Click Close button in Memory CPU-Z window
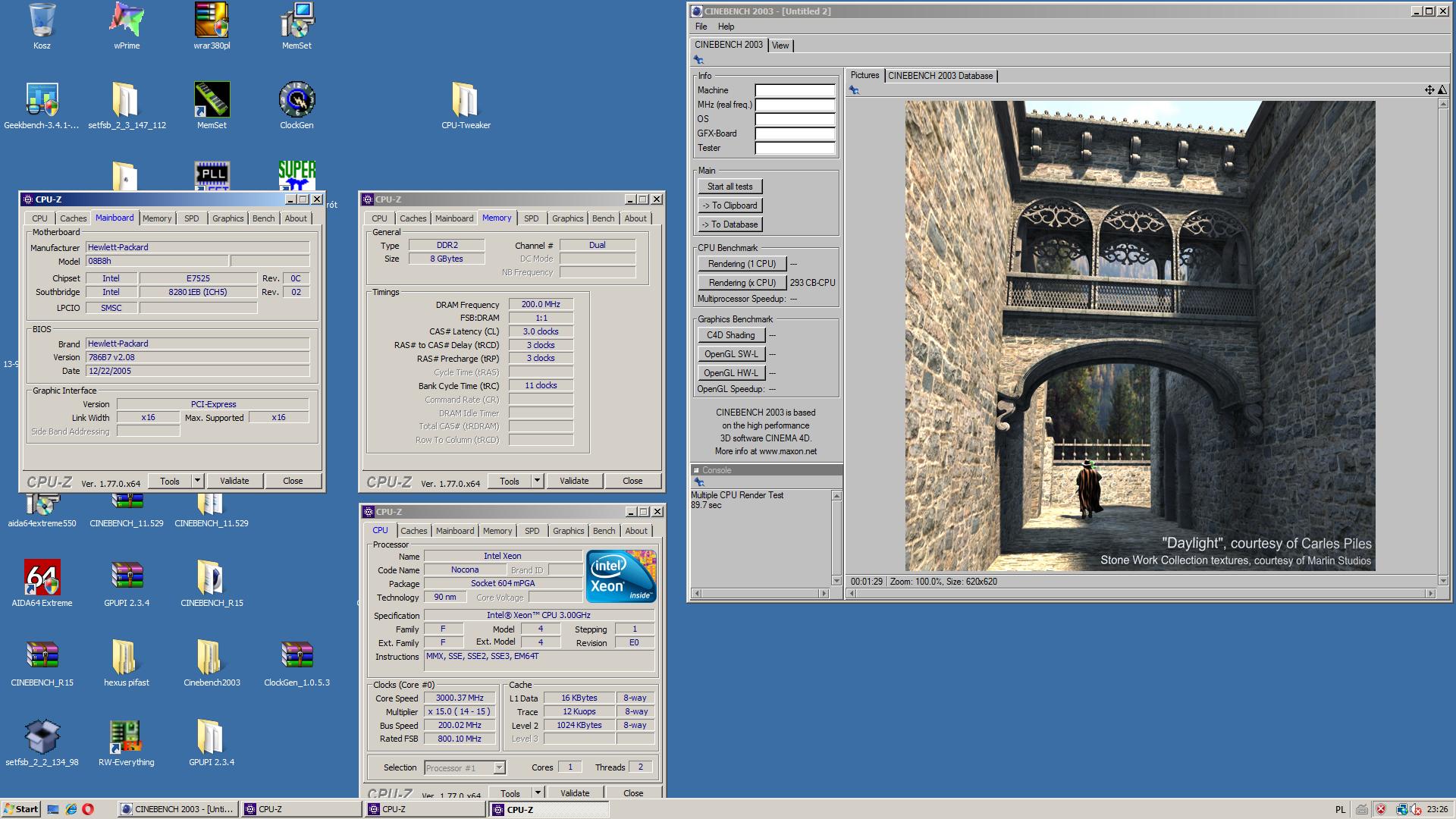The height and width of the screenshot is (819, 1456). point(632,481)
